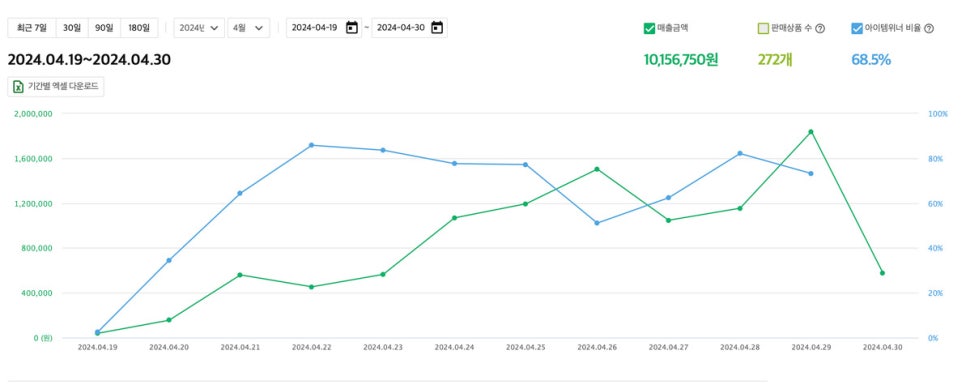This screenshot has width=966, height=389.
Task: Click the 68.5% item winner value
Action: (x=871, y=60)
